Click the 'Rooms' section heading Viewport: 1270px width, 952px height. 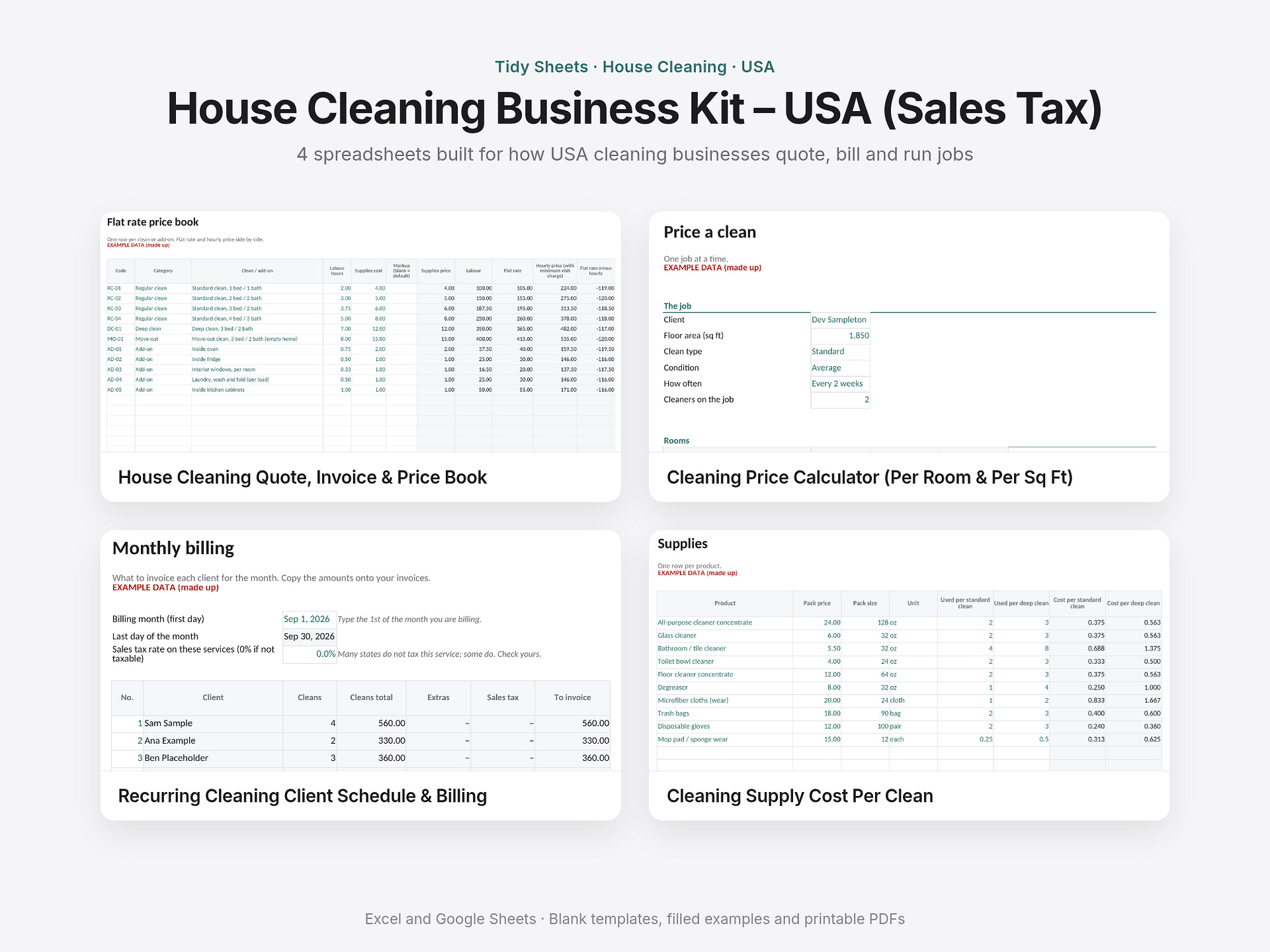(x=676, y=441)
